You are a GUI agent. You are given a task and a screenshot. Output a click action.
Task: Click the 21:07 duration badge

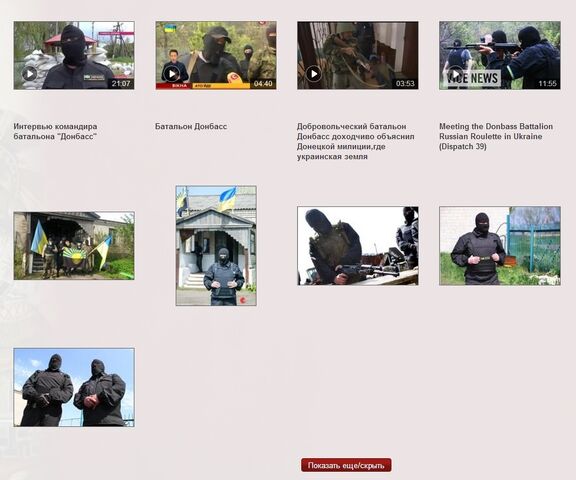(121, 83)
